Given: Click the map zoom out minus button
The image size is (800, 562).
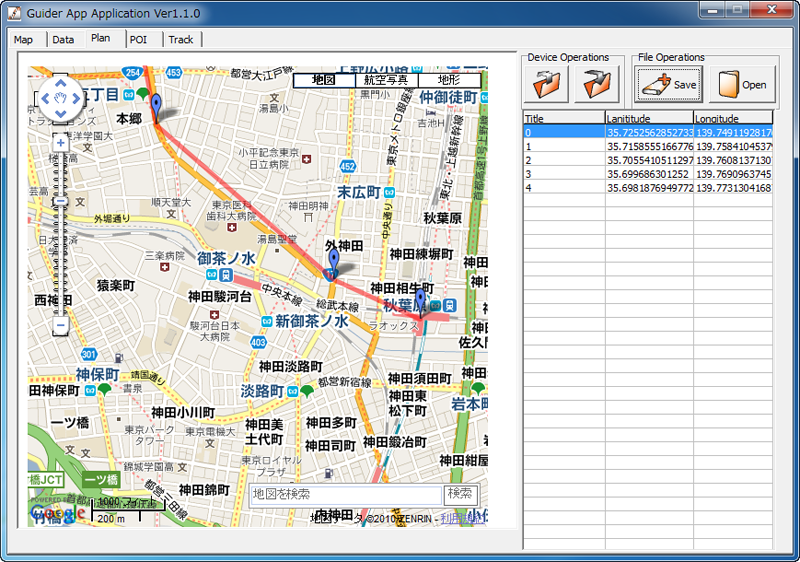Looking at the screenshot, I should point(60,325).
